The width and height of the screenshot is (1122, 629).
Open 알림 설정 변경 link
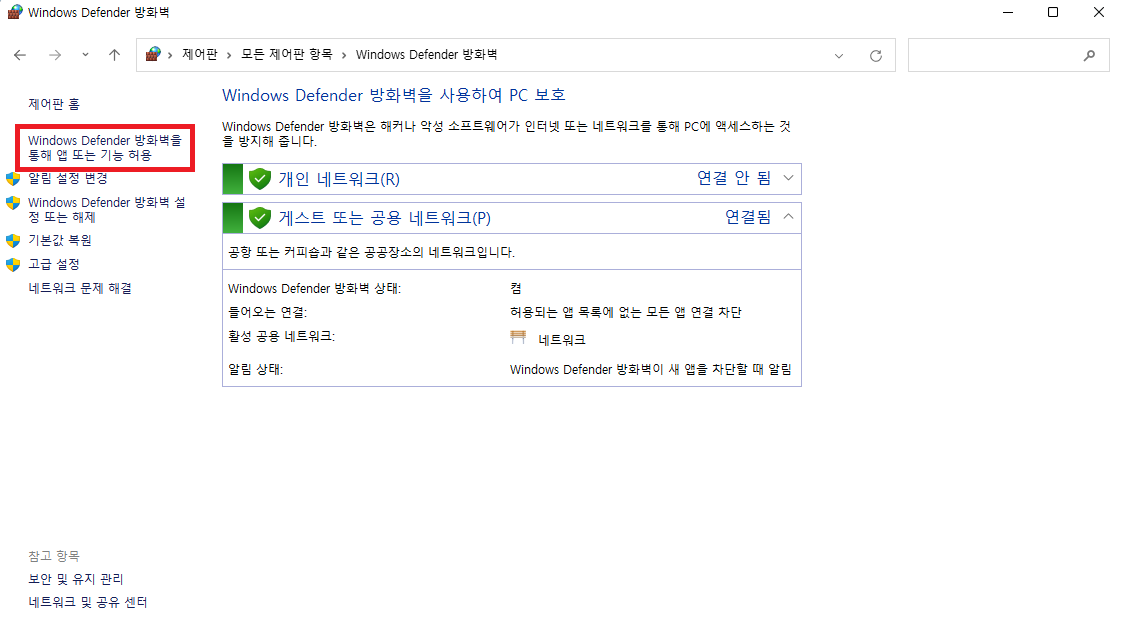(x=67, y=178)
